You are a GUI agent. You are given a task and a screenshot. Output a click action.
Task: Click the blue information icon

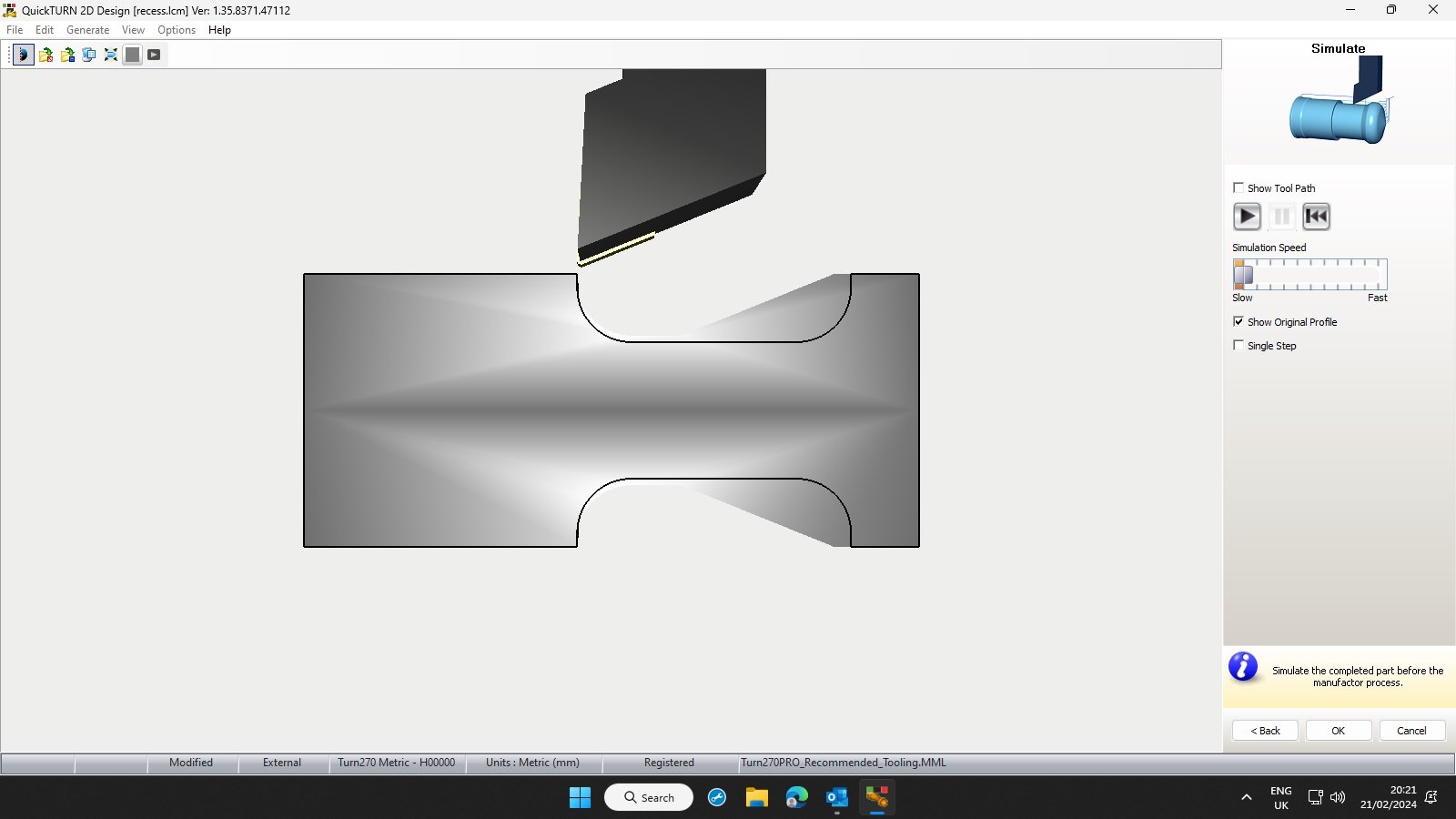pos(1243,667)
